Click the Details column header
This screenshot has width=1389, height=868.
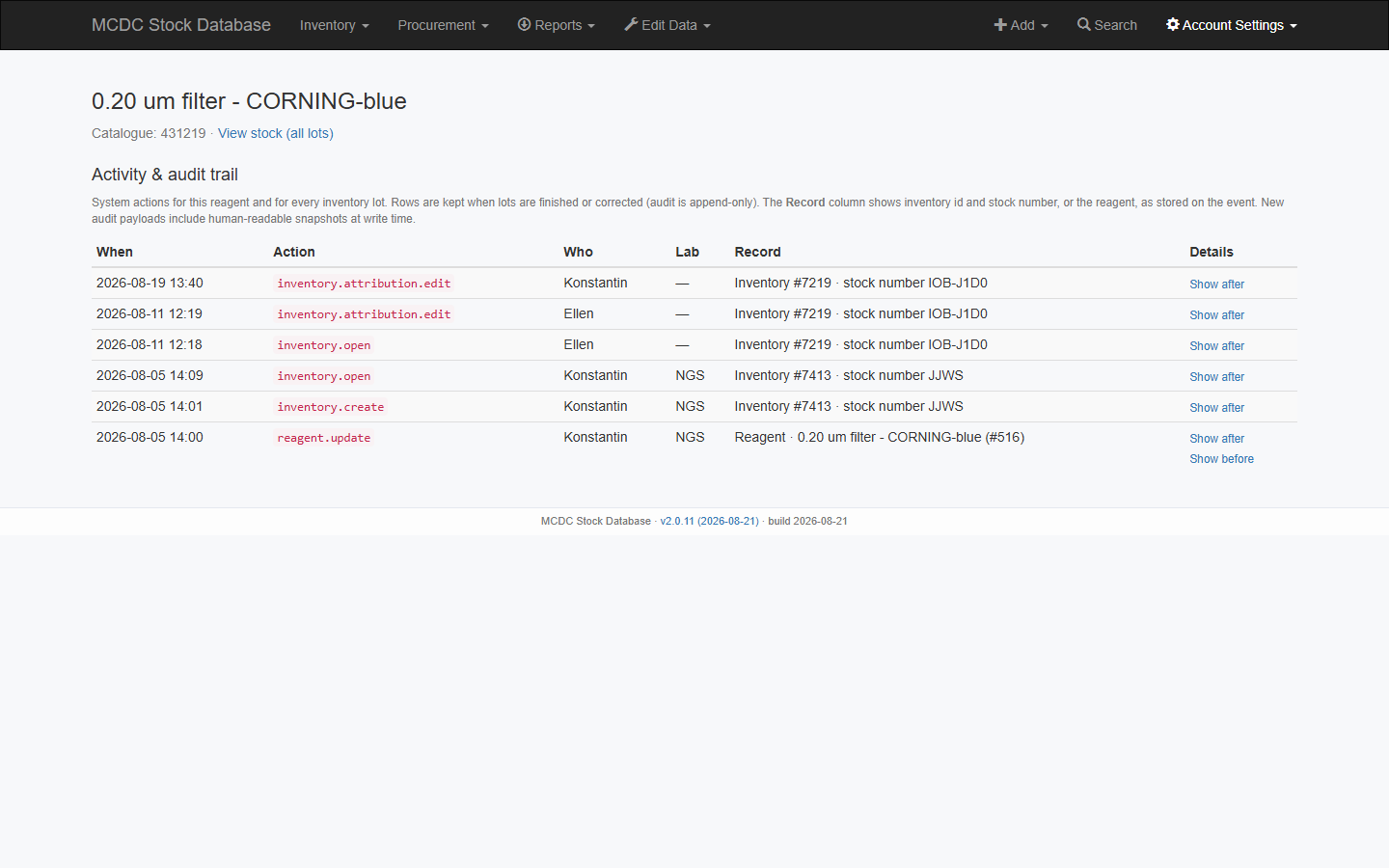pos(1212,252)
